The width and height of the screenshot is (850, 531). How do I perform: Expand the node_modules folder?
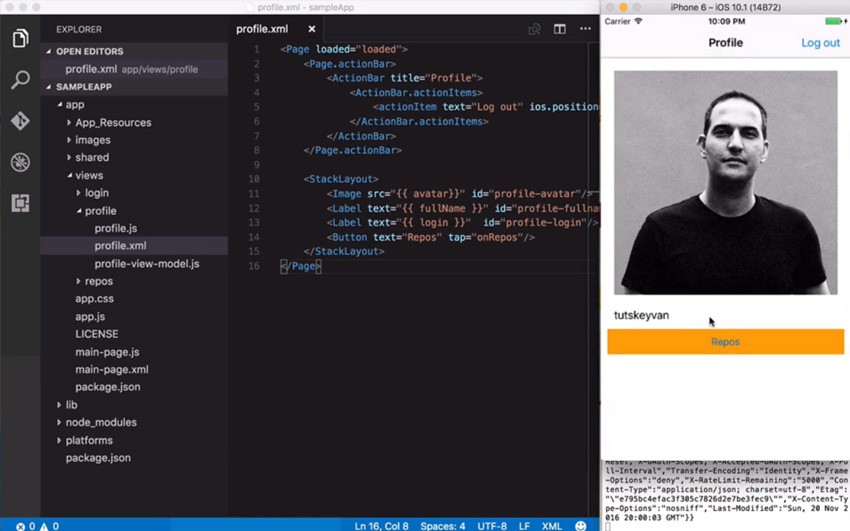coord(59,422)
